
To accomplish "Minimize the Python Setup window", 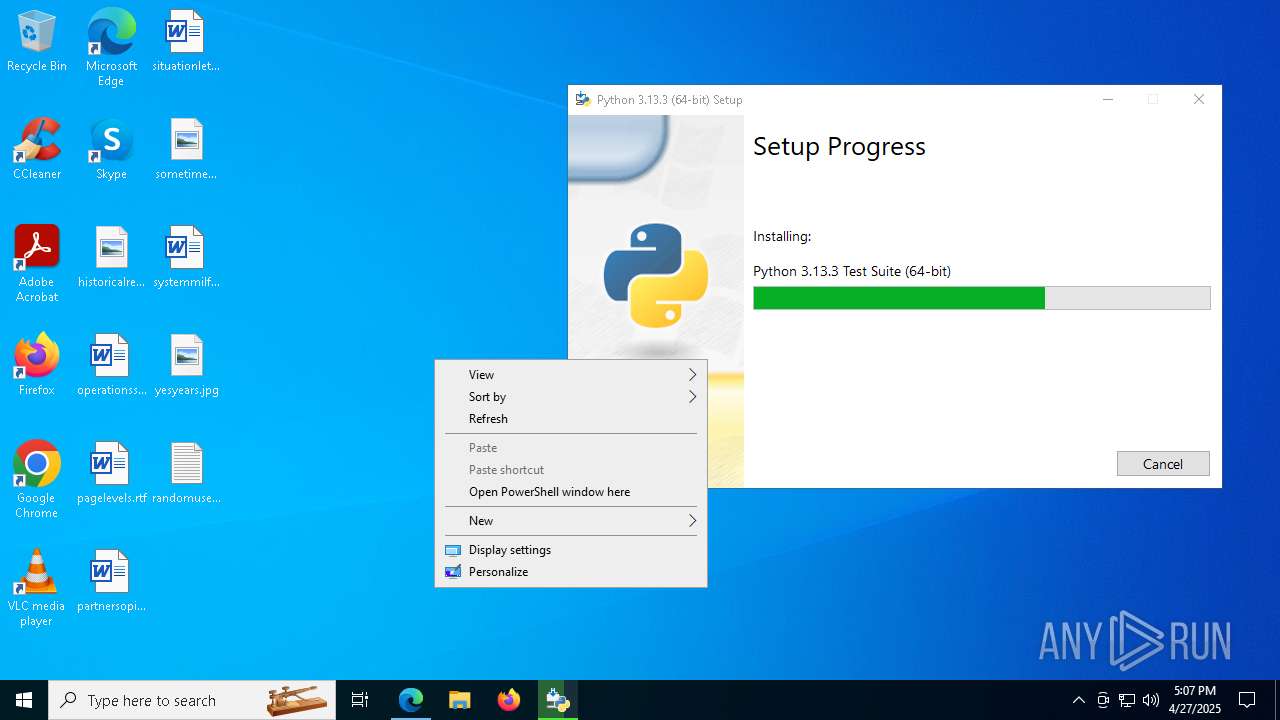I will 1108,99.
